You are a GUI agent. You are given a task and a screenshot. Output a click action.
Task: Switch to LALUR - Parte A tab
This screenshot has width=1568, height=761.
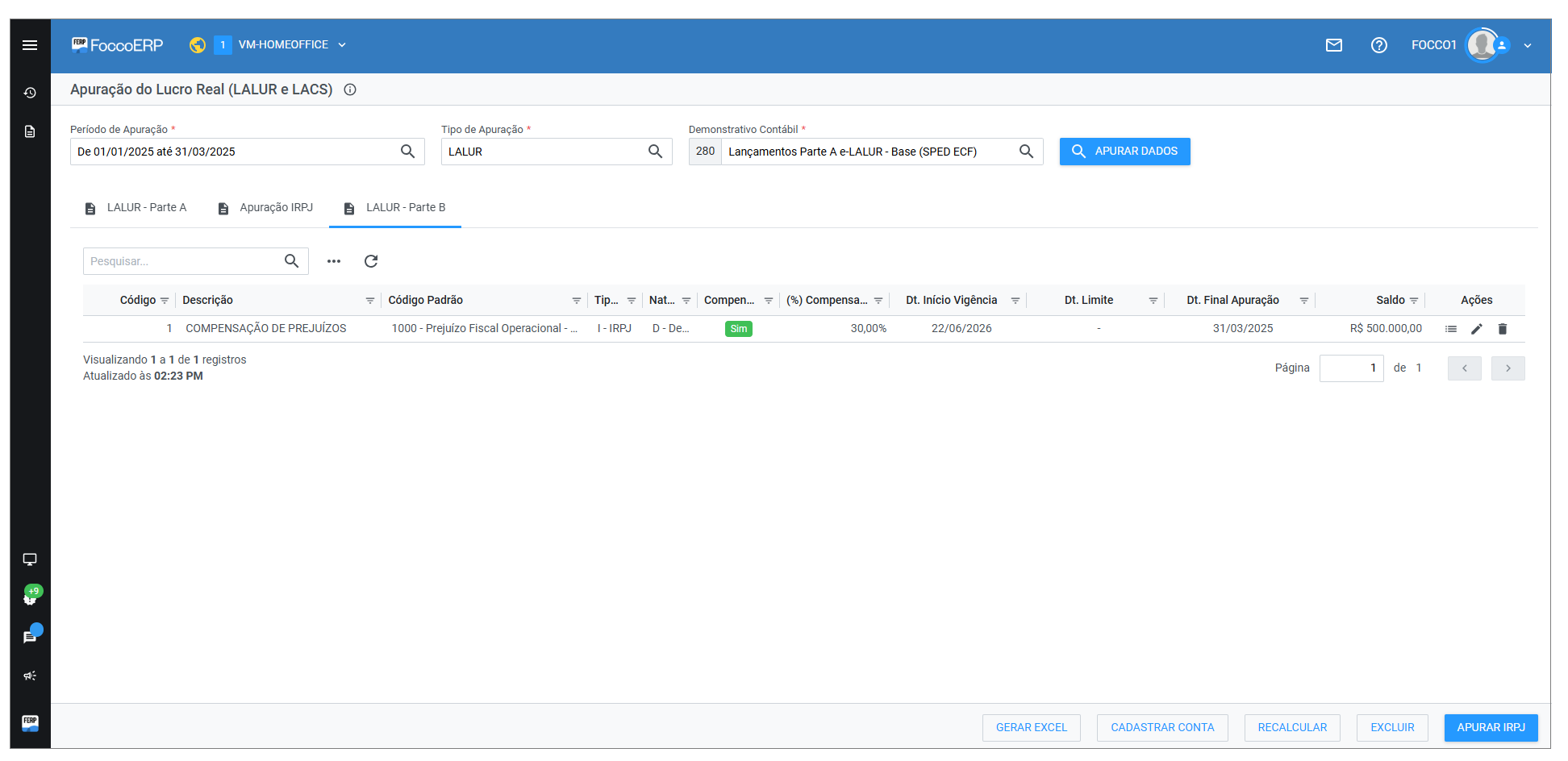(136, 208)
